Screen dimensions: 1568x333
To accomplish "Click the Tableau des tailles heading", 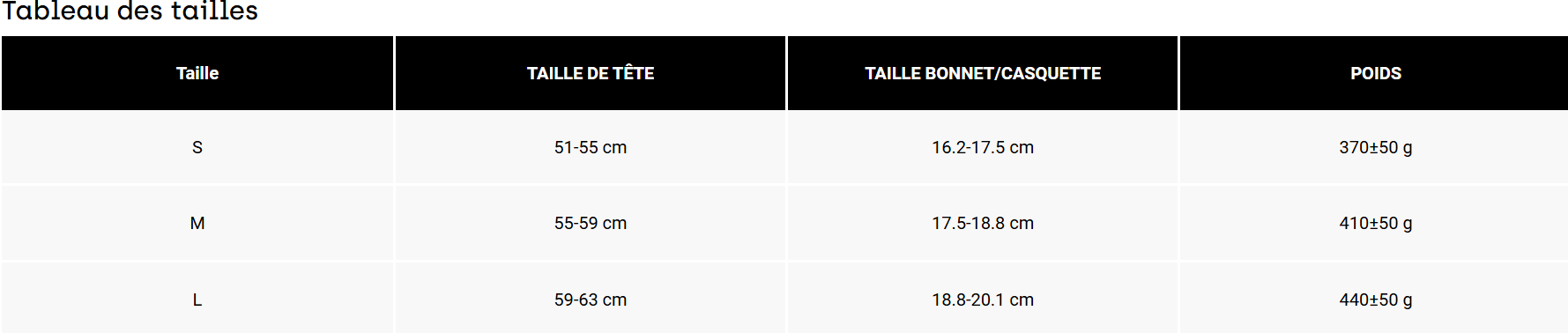I will point(130,11).
